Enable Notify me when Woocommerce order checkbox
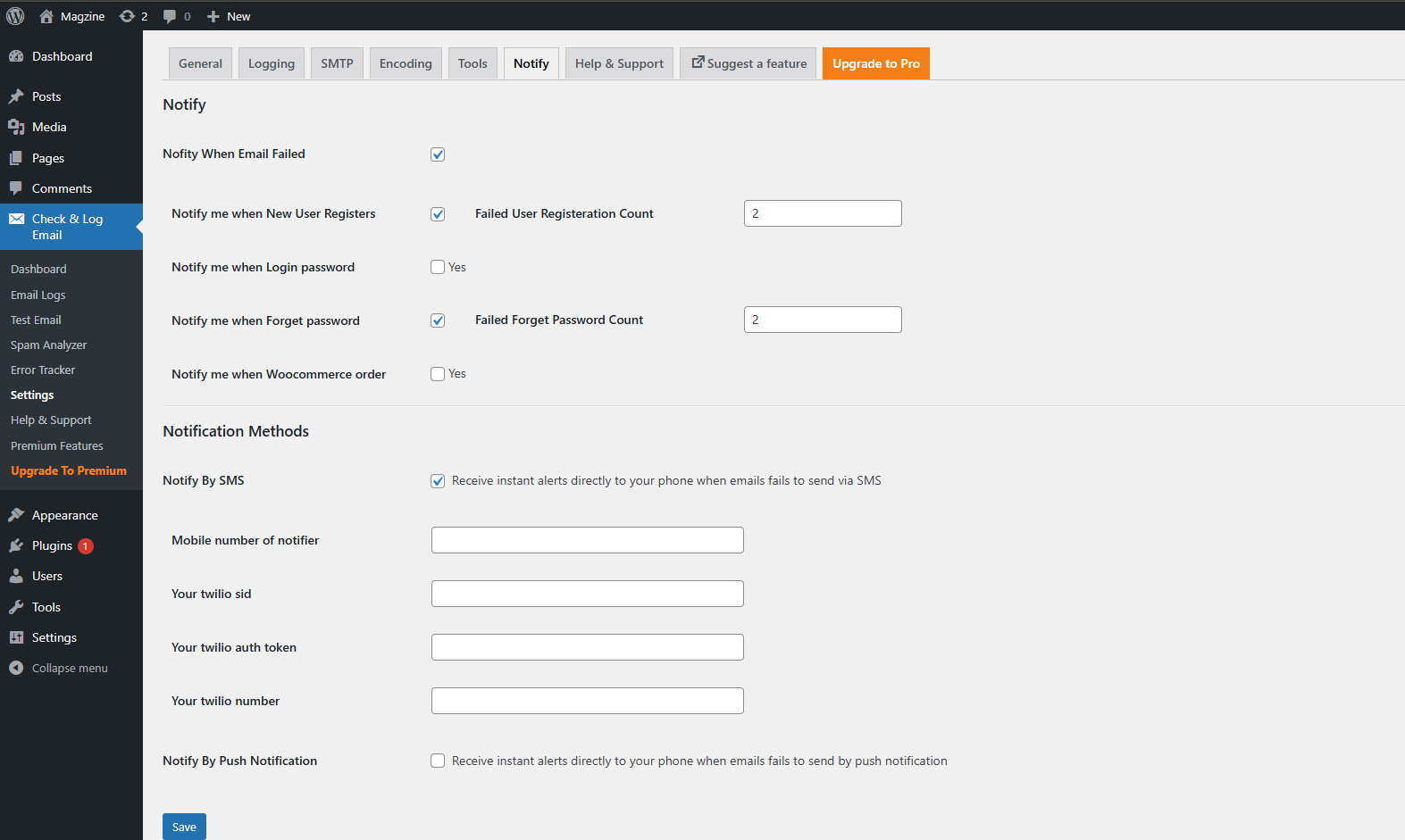 [438, 374]
